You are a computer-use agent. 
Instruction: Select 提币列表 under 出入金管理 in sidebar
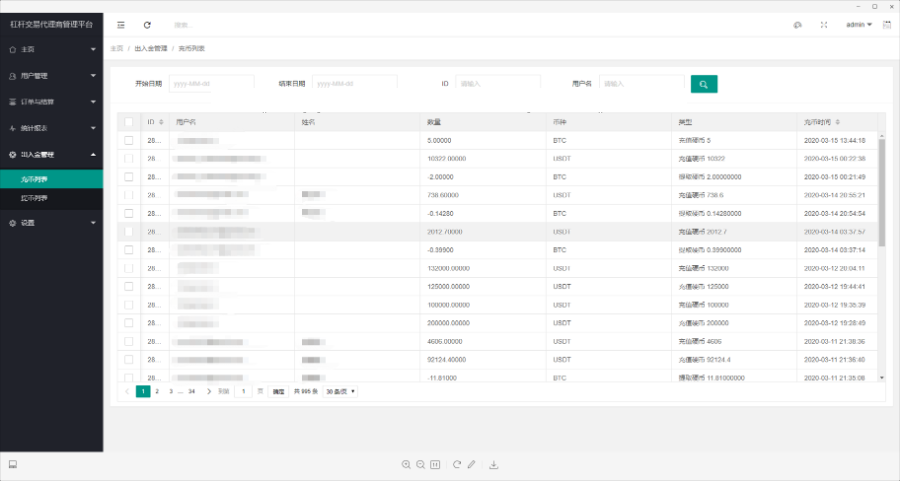(x=34, y=198)
